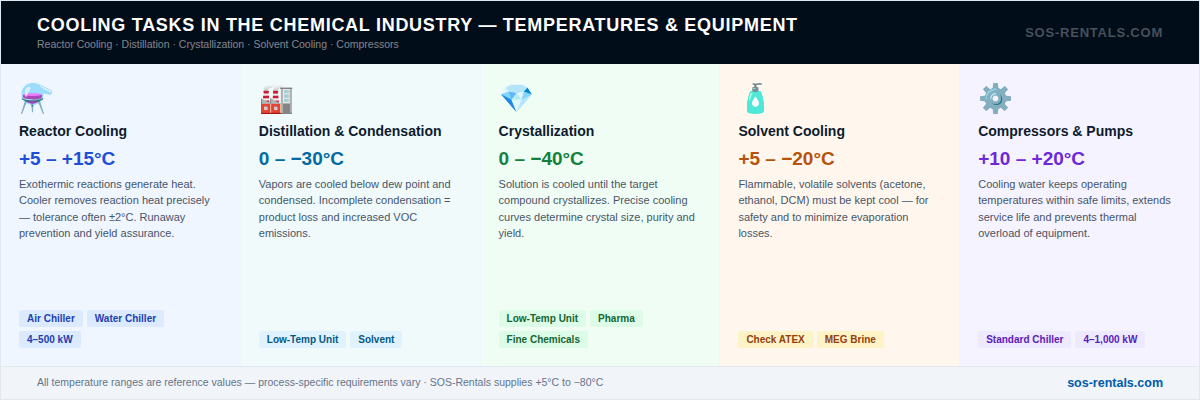Click the Crystallization gem icon
This screenshot has height=400, width=1200.
pyautogui.click(x=515, y=98)
